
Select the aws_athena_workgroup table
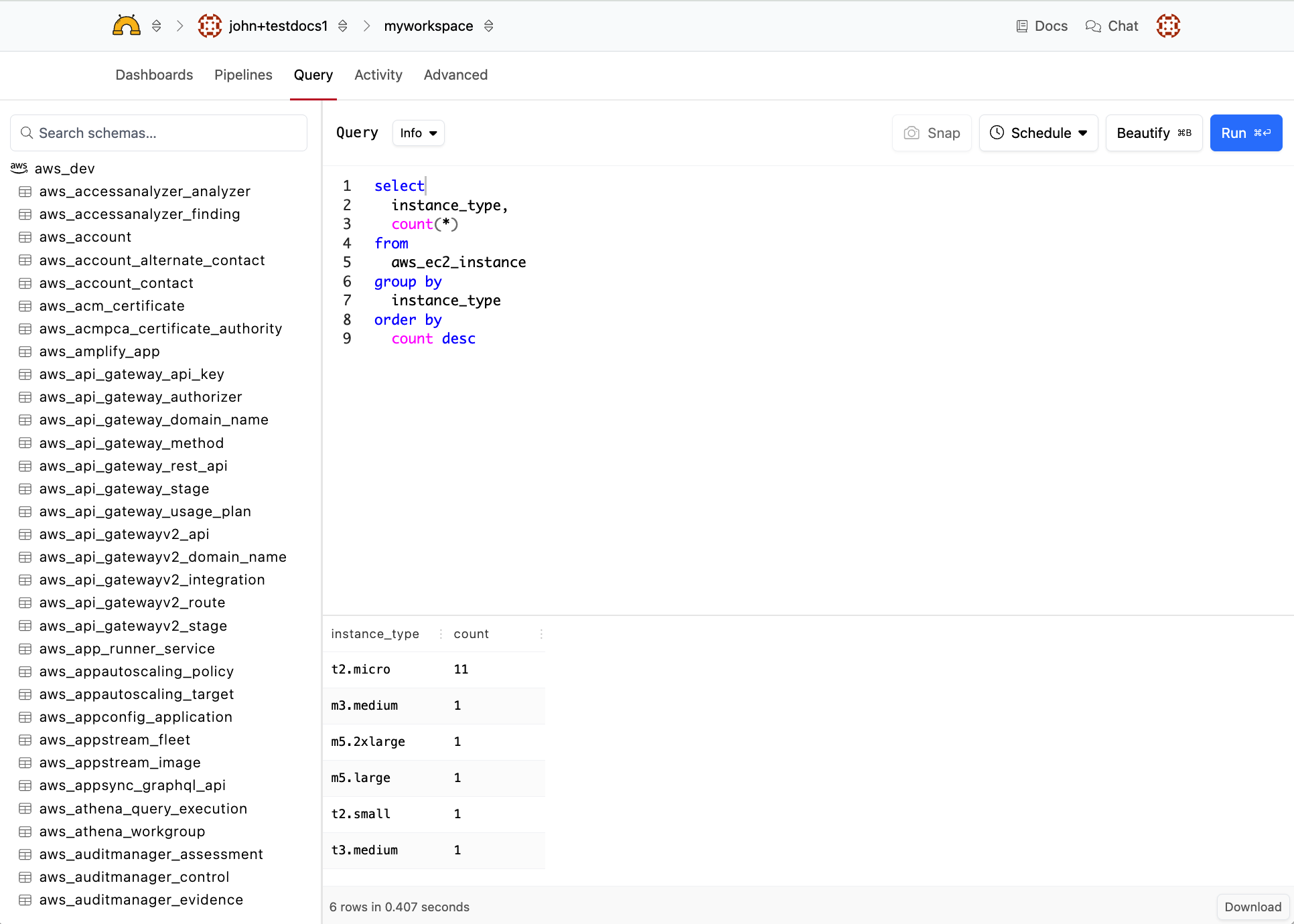tap(122, 832)
